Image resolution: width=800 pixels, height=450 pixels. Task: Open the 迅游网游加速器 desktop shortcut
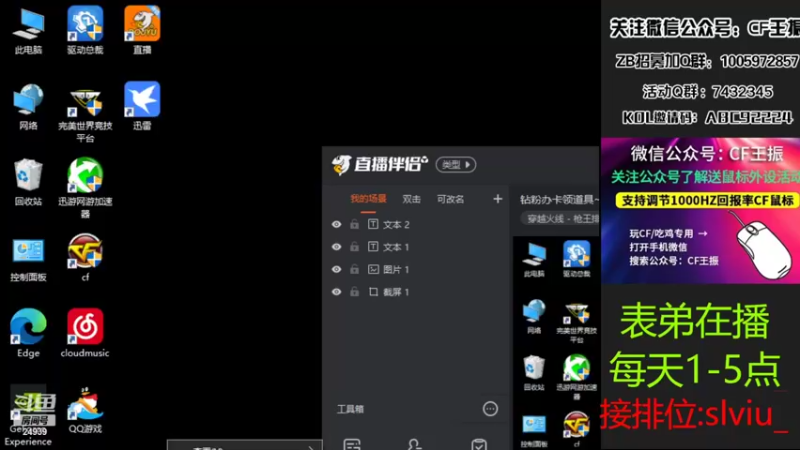(85, 188)
